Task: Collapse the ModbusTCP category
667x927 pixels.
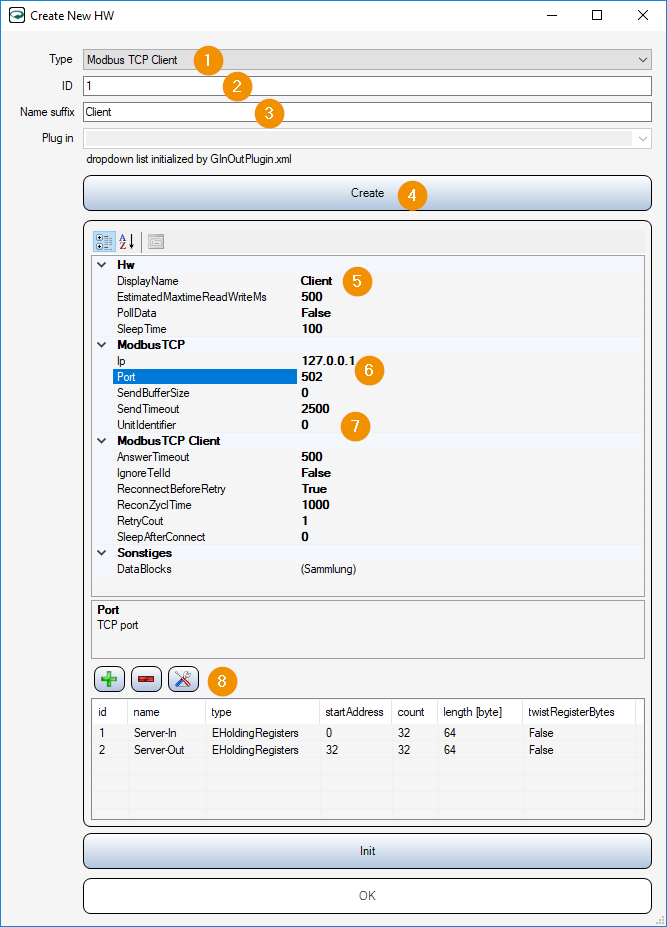Action: click(x=102, y=345)
